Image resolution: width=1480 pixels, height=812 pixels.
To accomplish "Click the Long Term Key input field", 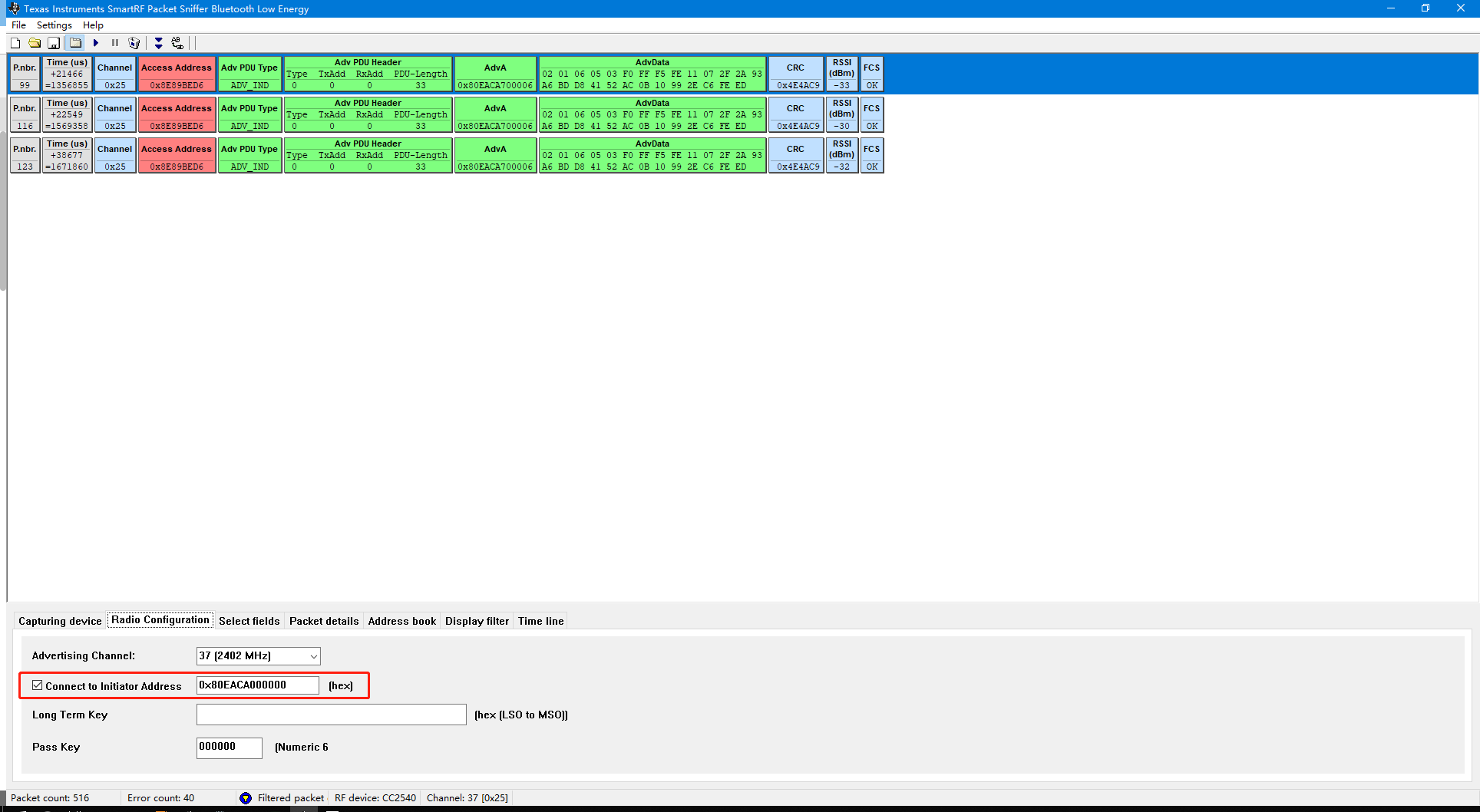I will pos(331,714).
